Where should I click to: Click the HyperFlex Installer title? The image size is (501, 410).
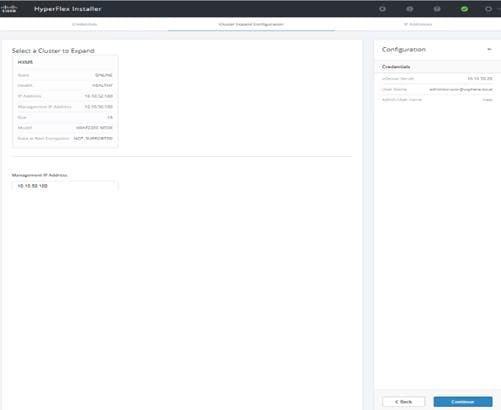click(x=68, y=9)
